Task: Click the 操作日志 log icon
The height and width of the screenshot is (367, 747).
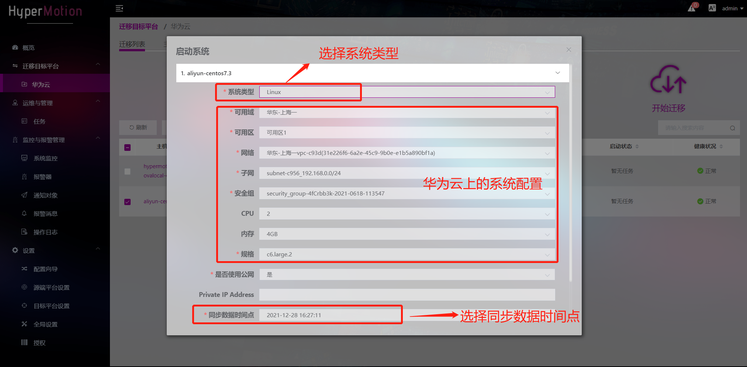Action: 24,232
